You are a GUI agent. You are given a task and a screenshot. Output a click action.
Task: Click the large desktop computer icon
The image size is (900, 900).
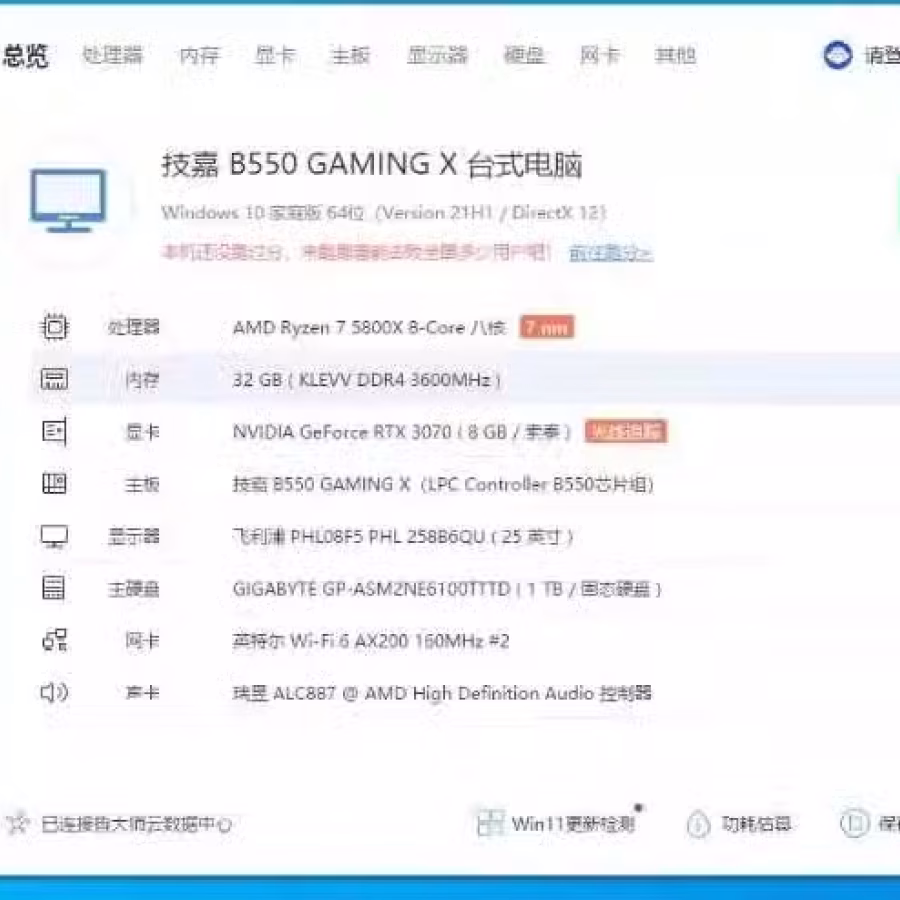pyautogui.click(x=68, y=200)
